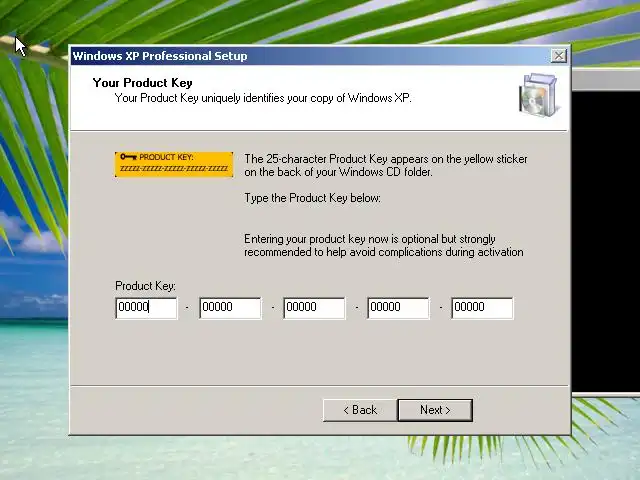The height and width of the screenshot is (480, 640).
Task: Click the 'Your Product Key' heading
Action: pyautogui.click(x=142, y=83)
